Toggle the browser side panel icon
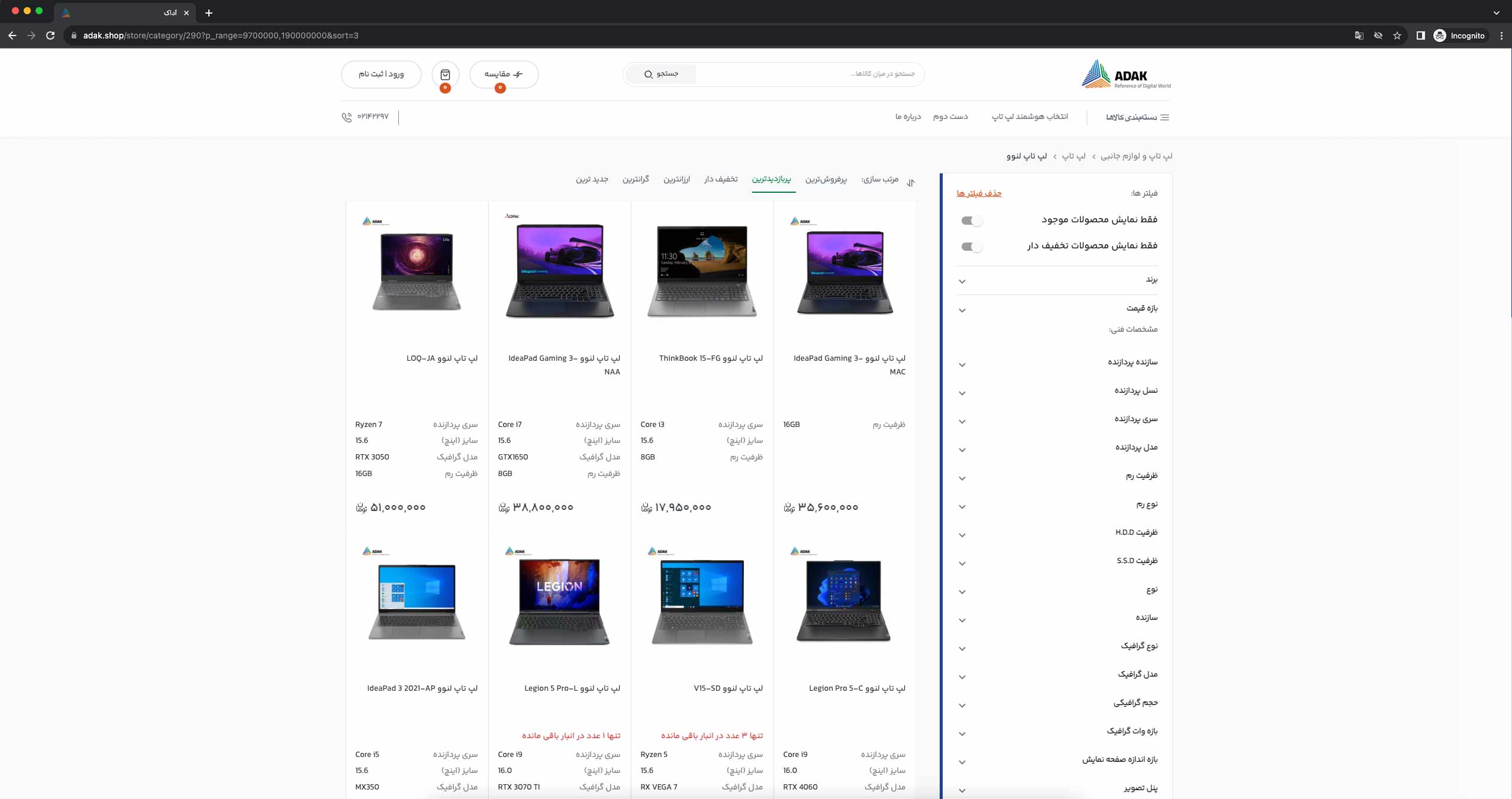The image size is (1512, 799). point(1420,35)
